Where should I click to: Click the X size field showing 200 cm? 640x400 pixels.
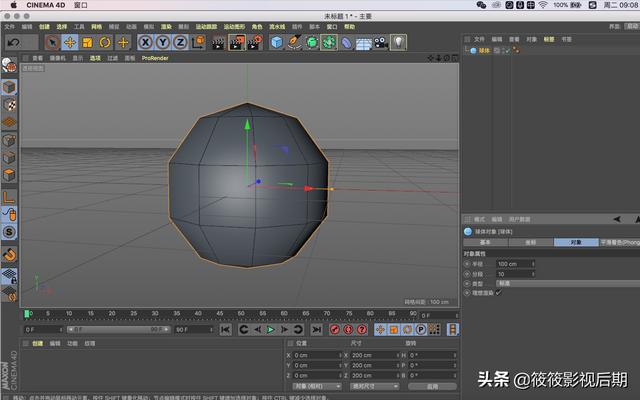click(375, 355)
